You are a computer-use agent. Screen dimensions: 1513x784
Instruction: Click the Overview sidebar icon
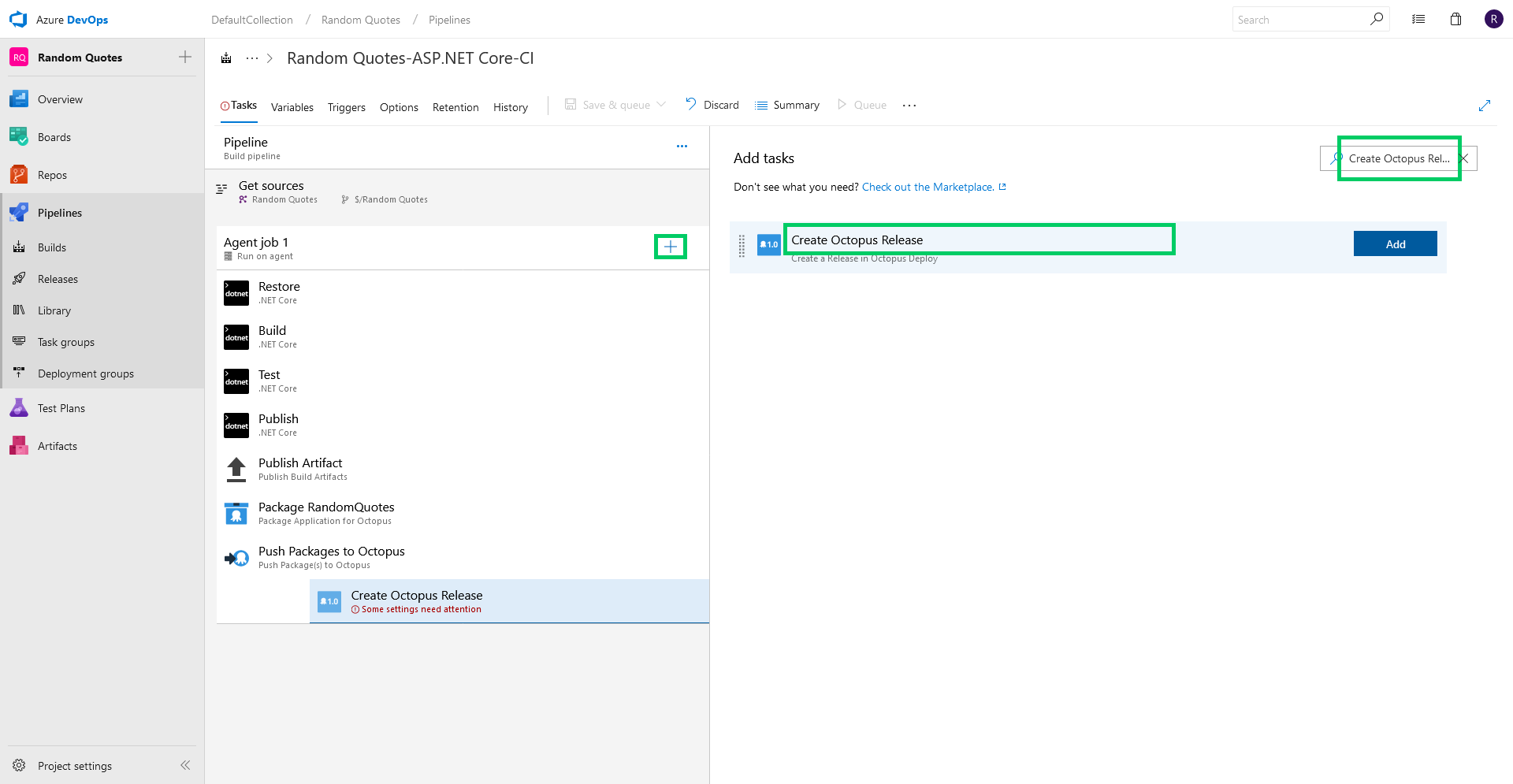[19, 99]
